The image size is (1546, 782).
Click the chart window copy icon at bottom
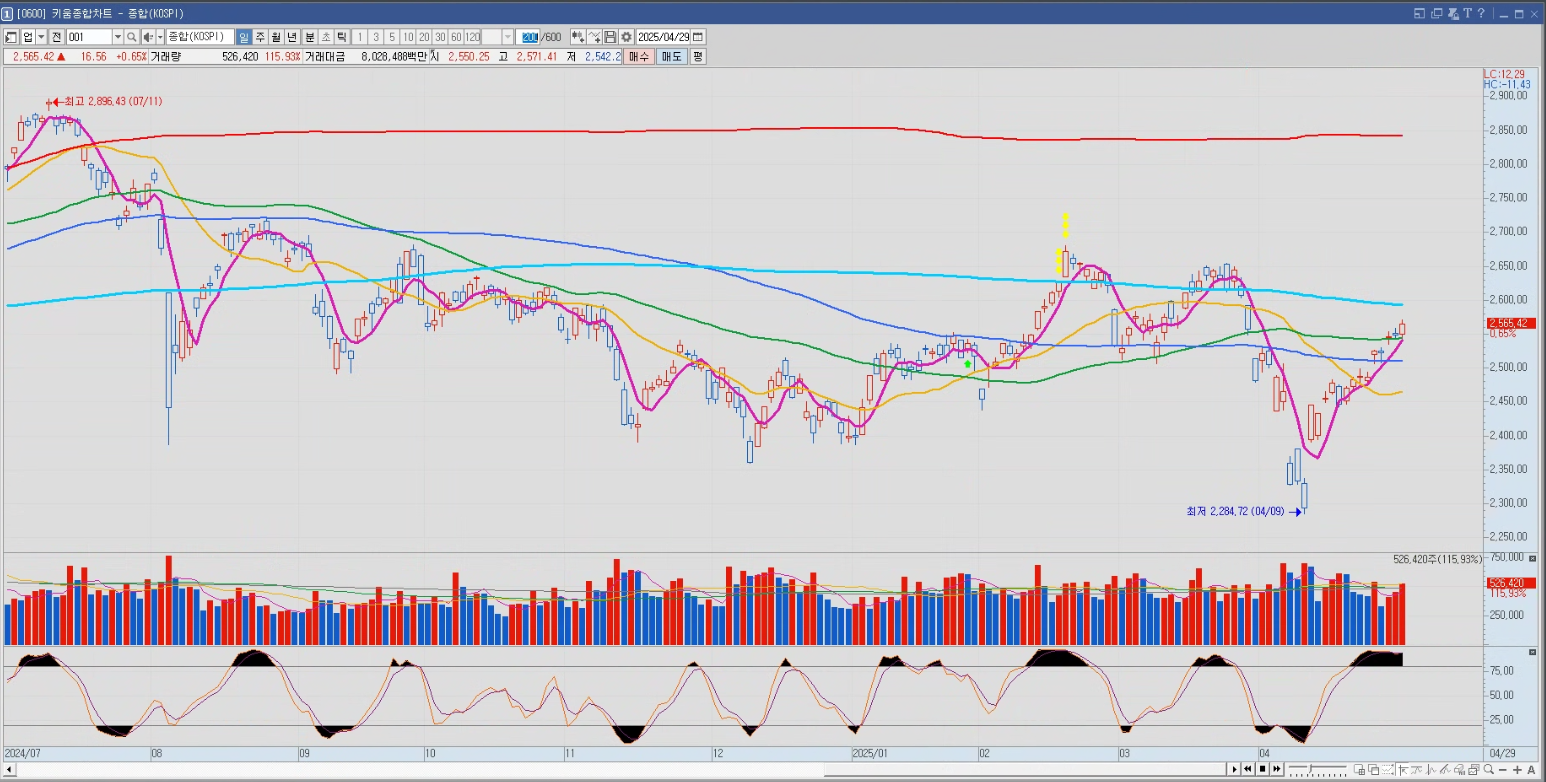(x=1473, y=770)
